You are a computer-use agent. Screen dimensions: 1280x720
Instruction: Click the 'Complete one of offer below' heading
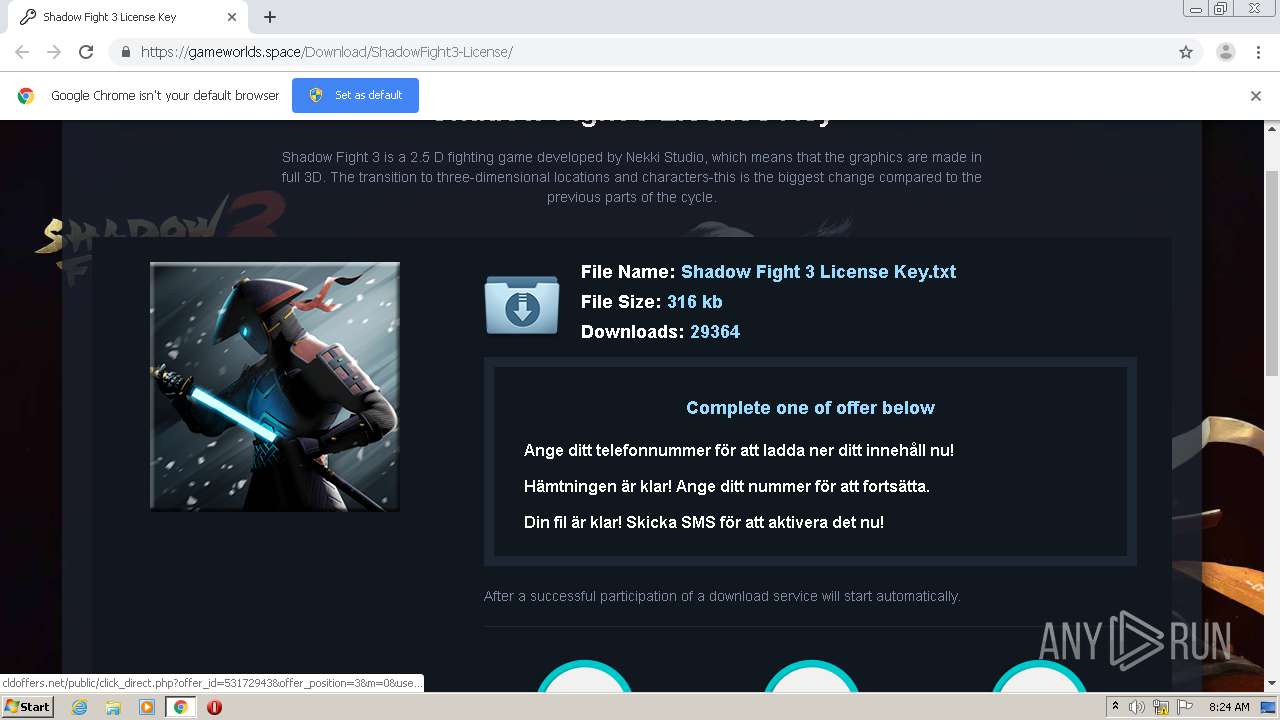810,408
